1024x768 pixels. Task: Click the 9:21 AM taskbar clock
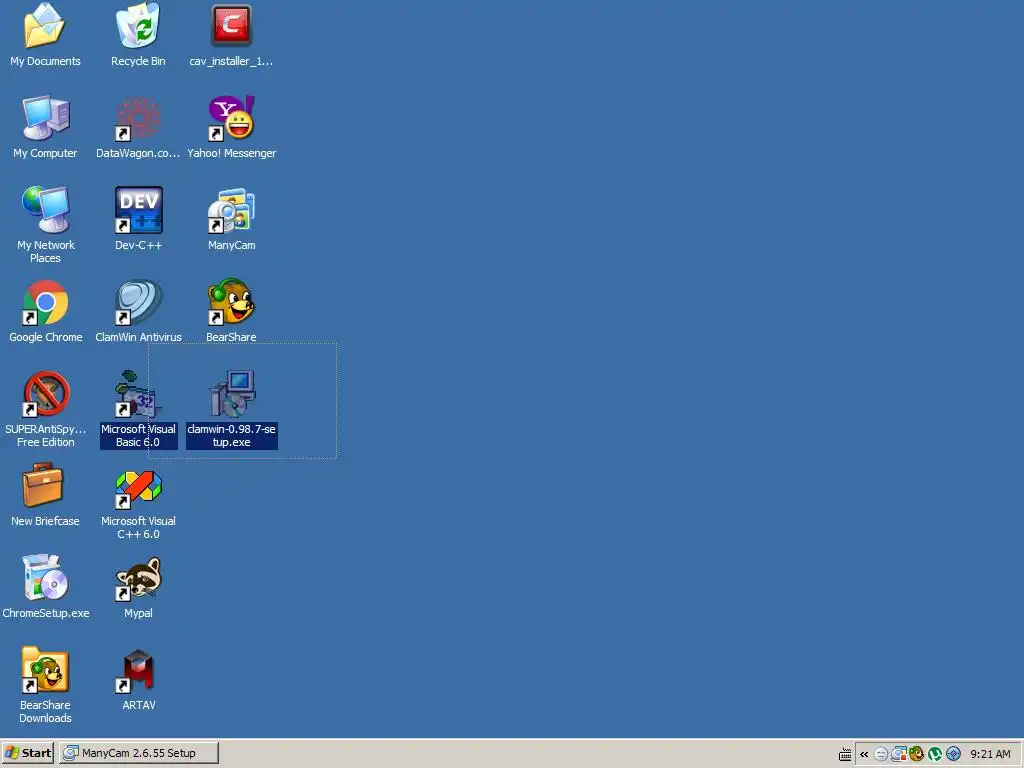(990, 754)
